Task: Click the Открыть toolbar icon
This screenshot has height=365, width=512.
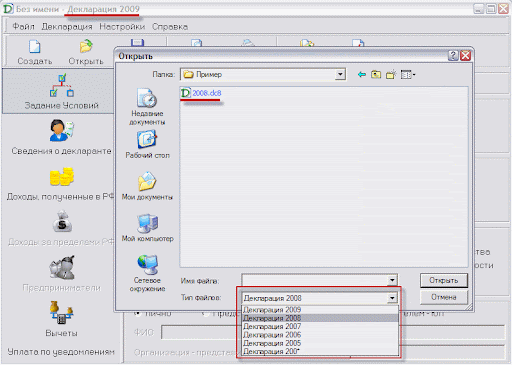Action: 86,52
